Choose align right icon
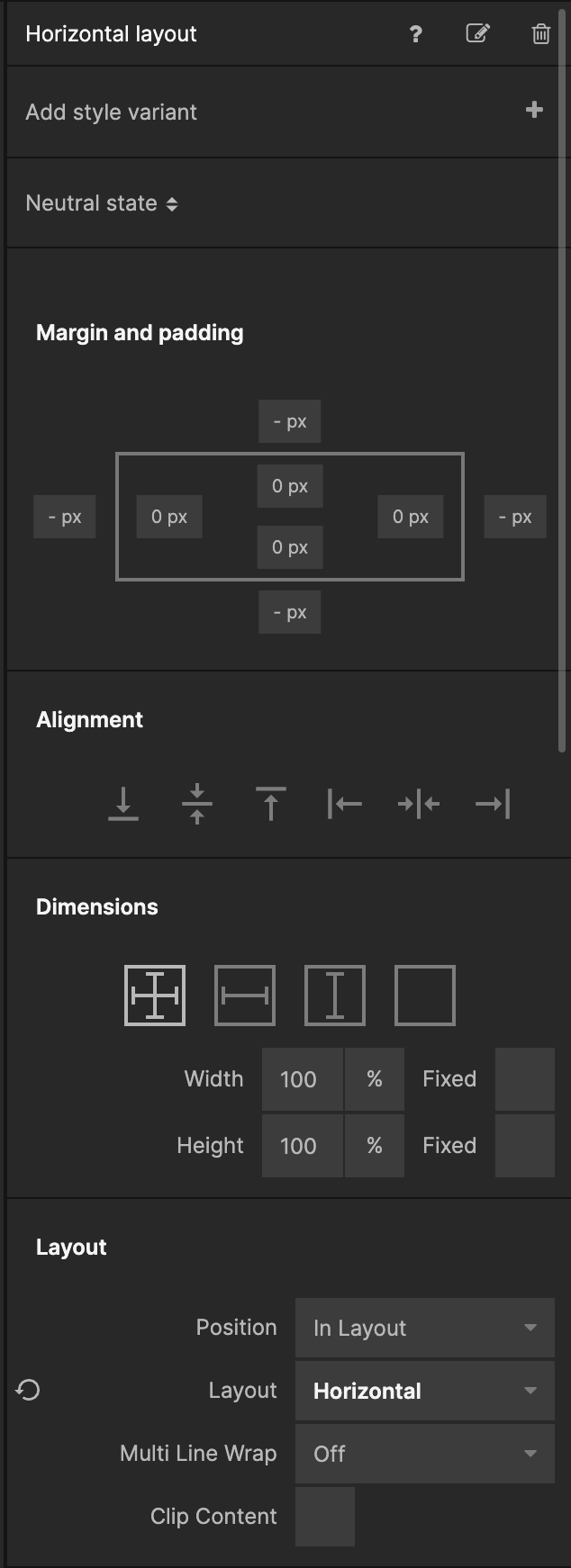571x1568 pixels. coord(493,804)
